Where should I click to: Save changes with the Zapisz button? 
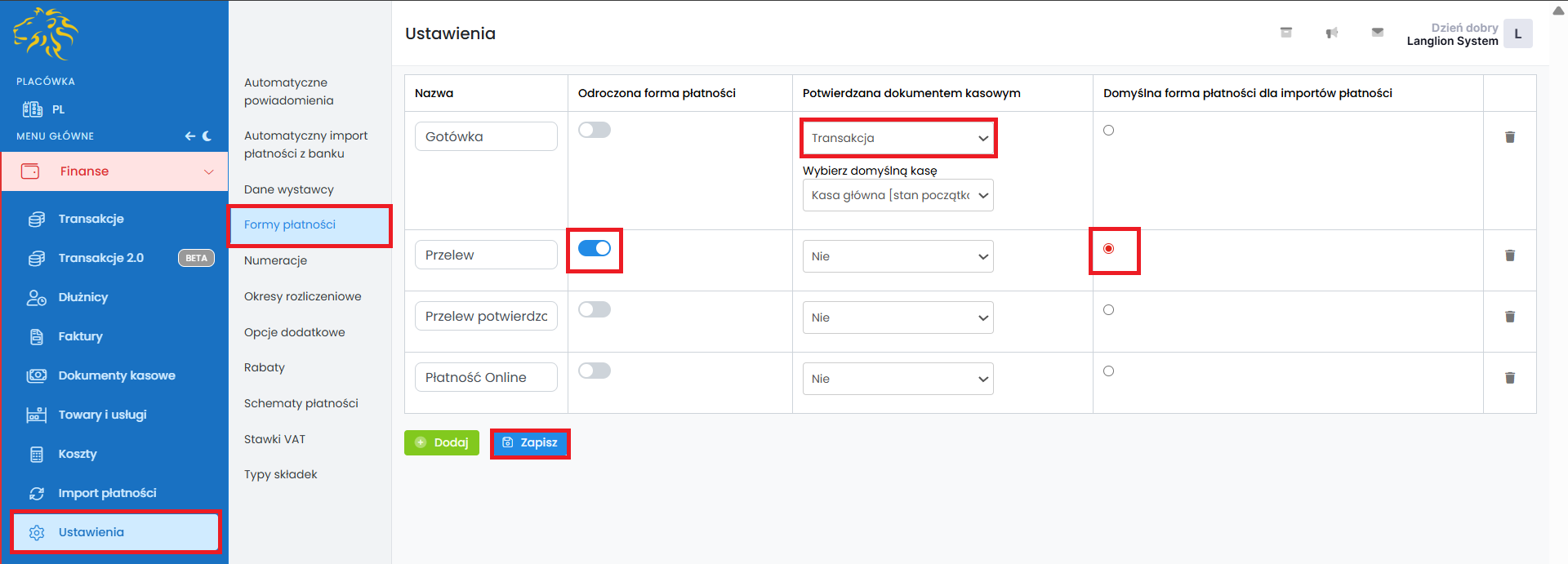coord(530,442)
